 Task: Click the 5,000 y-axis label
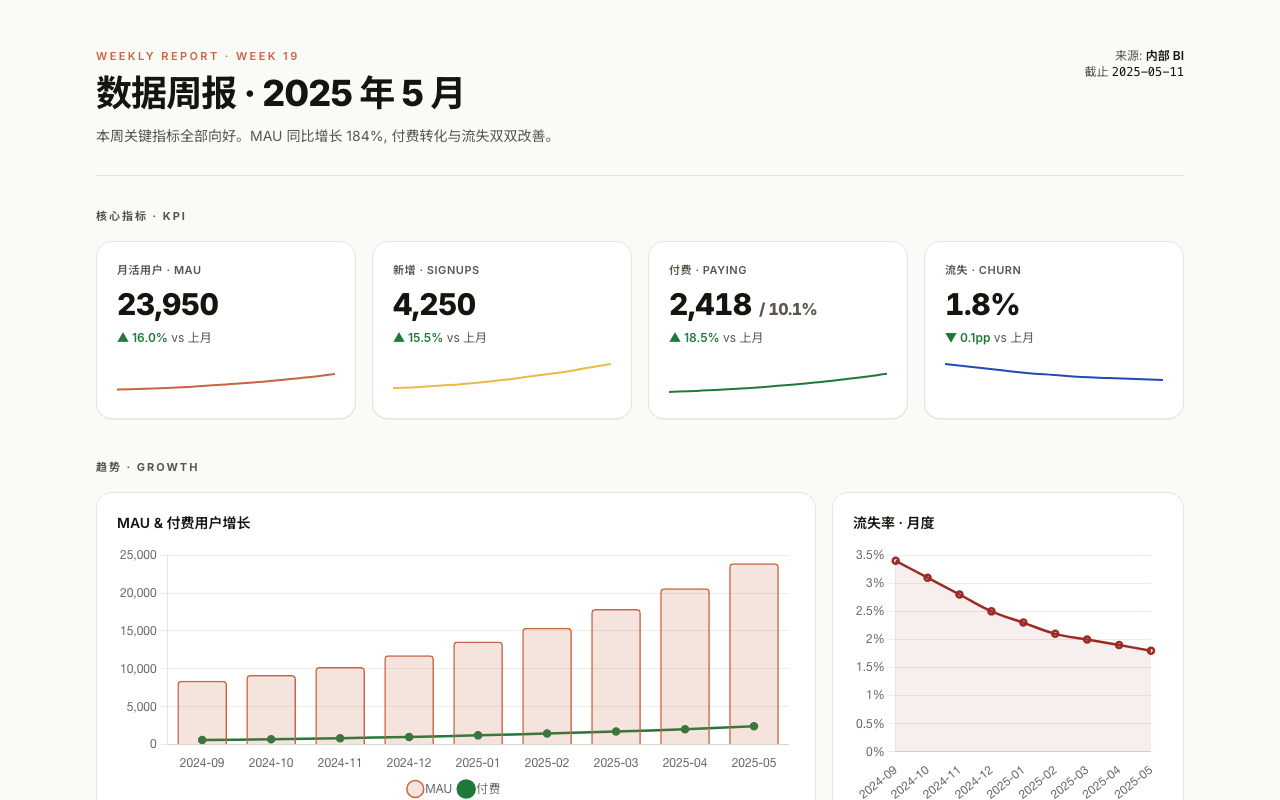coord(141,707)
